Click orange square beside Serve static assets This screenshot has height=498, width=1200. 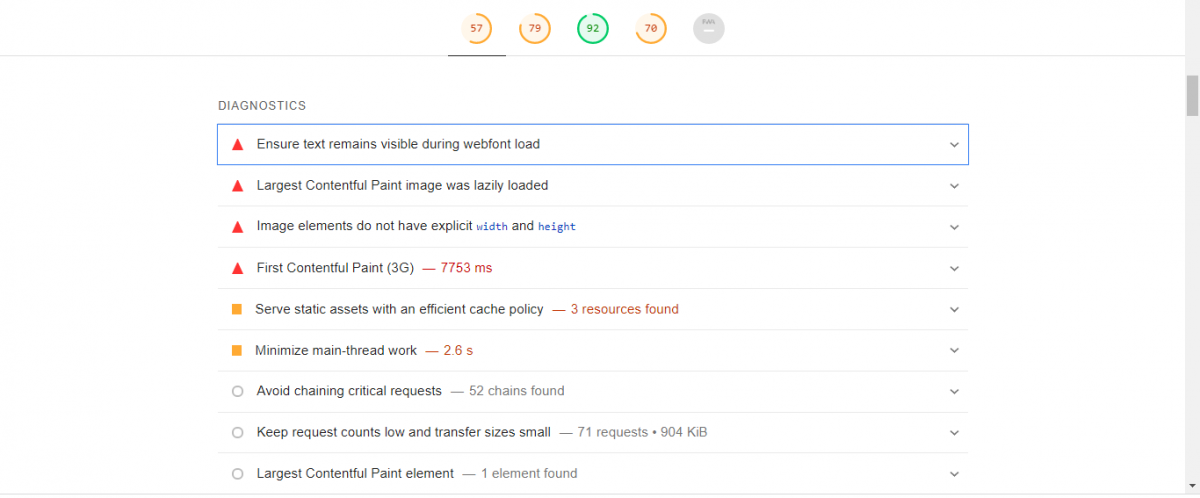click(237, 310)
